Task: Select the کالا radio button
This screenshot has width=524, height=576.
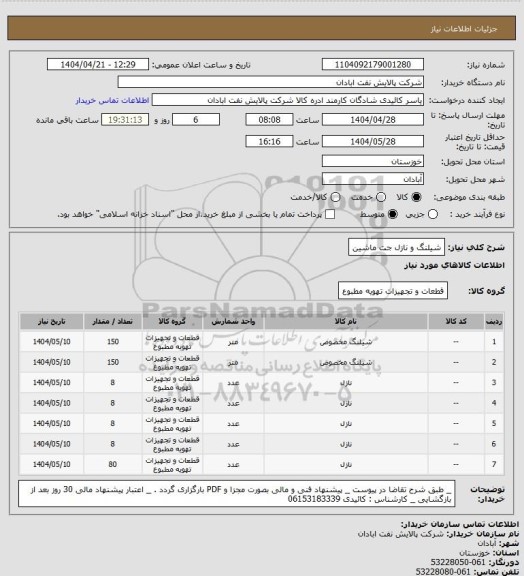Action: (x=416, y=197)
